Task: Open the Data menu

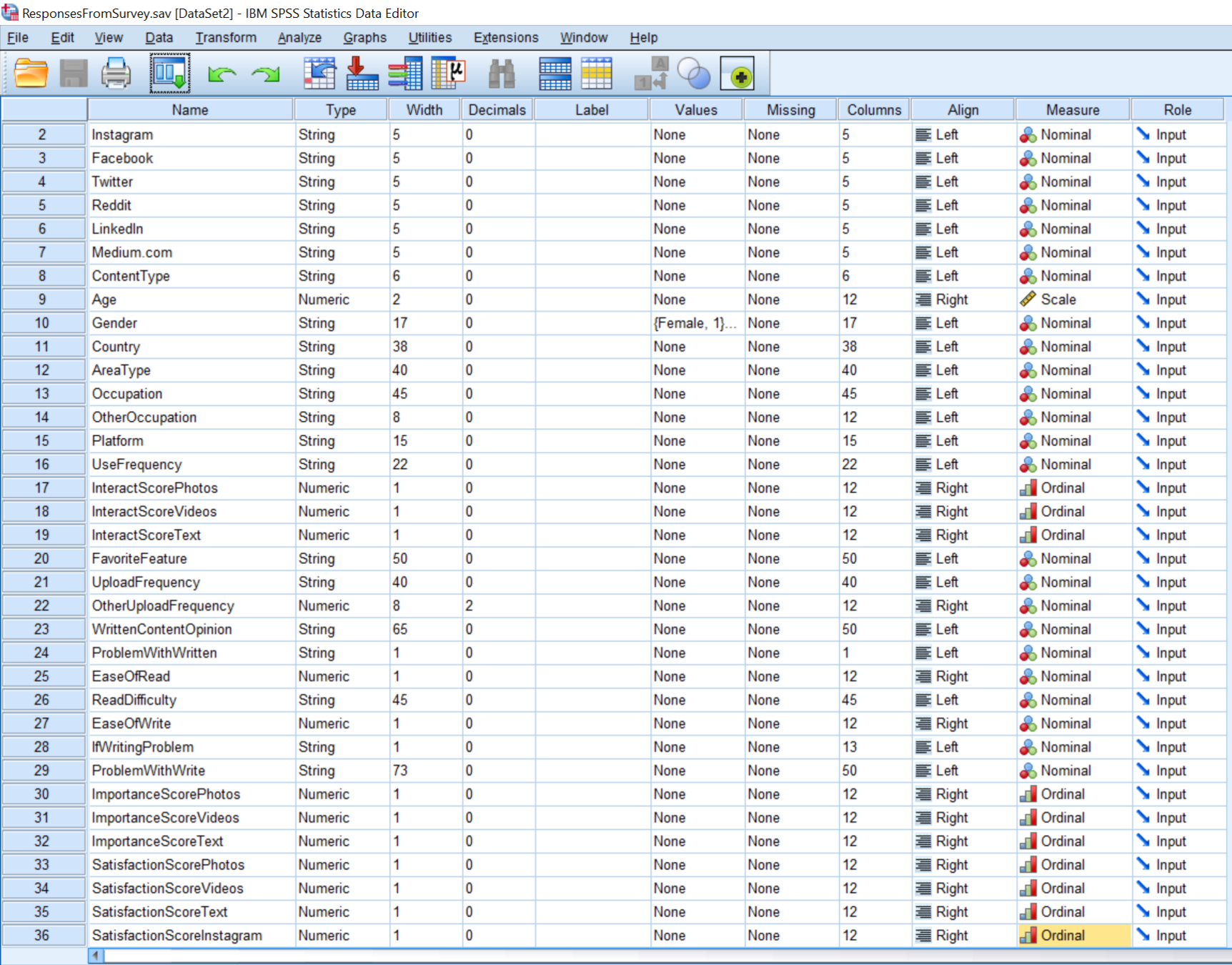Action: (159, 37)
